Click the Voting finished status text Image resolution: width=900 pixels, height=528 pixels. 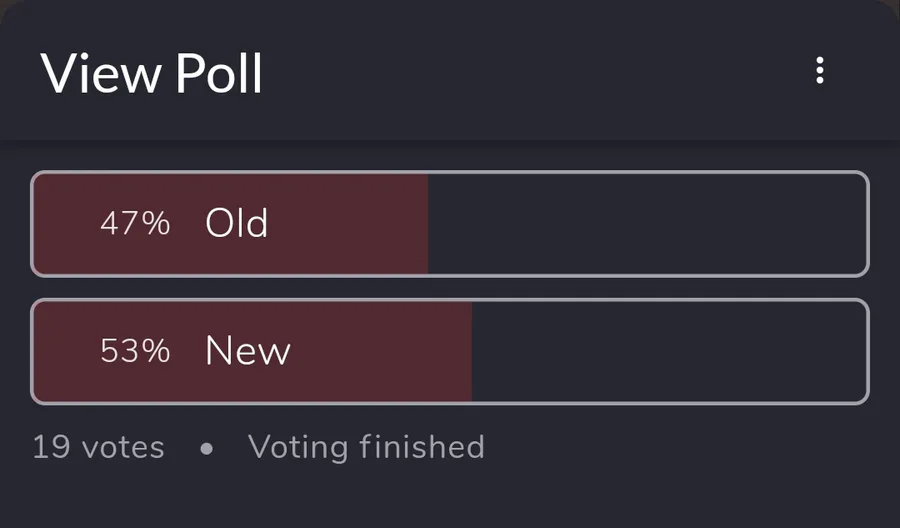(x=366, y=447)
